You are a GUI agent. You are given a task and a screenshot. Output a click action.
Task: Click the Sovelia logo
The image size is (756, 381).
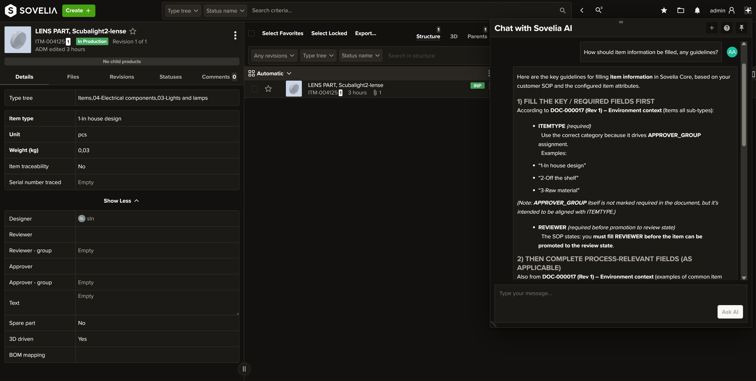click(31, 10)
